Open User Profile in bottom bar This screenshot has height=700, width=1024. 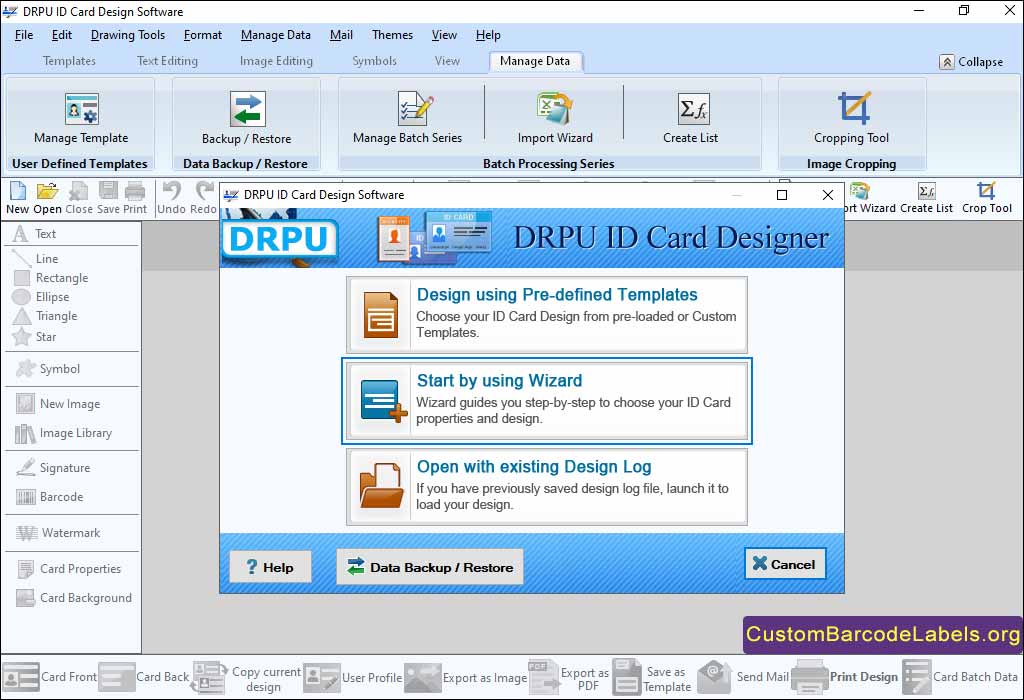[x=353, y=678]
